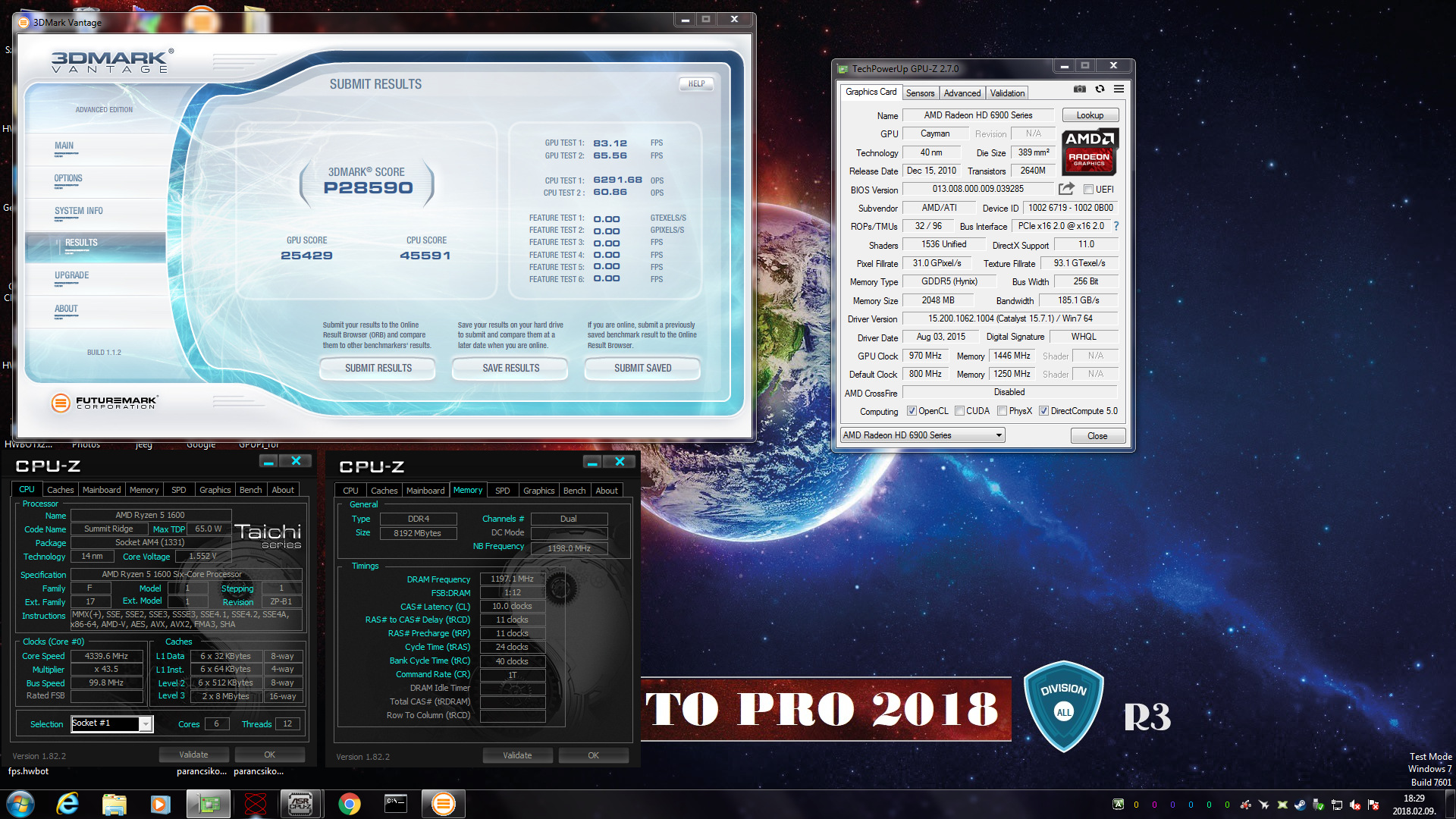Viewport: 1456px width, 819px height.
Task: Open the Graphics tab in left CPU-Z
Action: tap(215, 490)
